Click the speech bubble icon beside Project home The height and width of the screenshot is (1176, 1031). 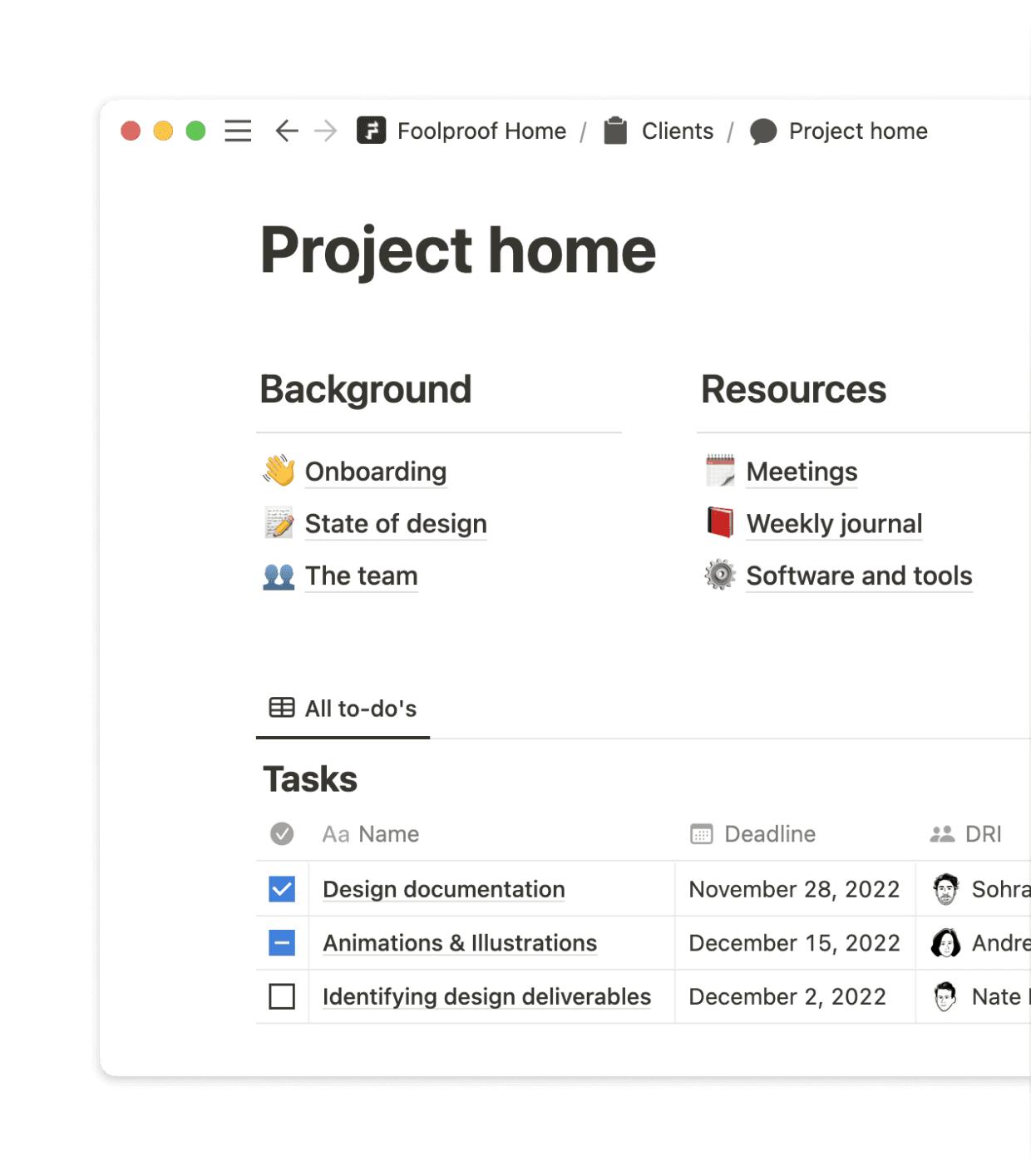point(763,131)
